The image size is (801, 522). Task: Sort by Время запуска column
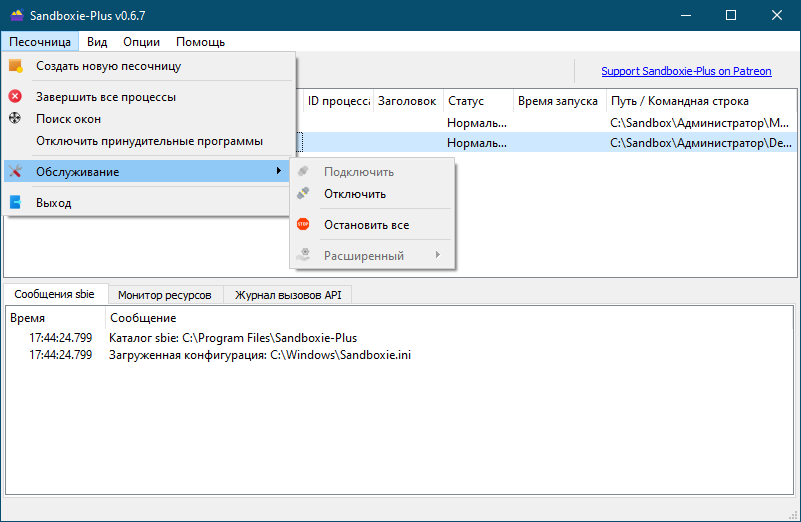[559, 101]
